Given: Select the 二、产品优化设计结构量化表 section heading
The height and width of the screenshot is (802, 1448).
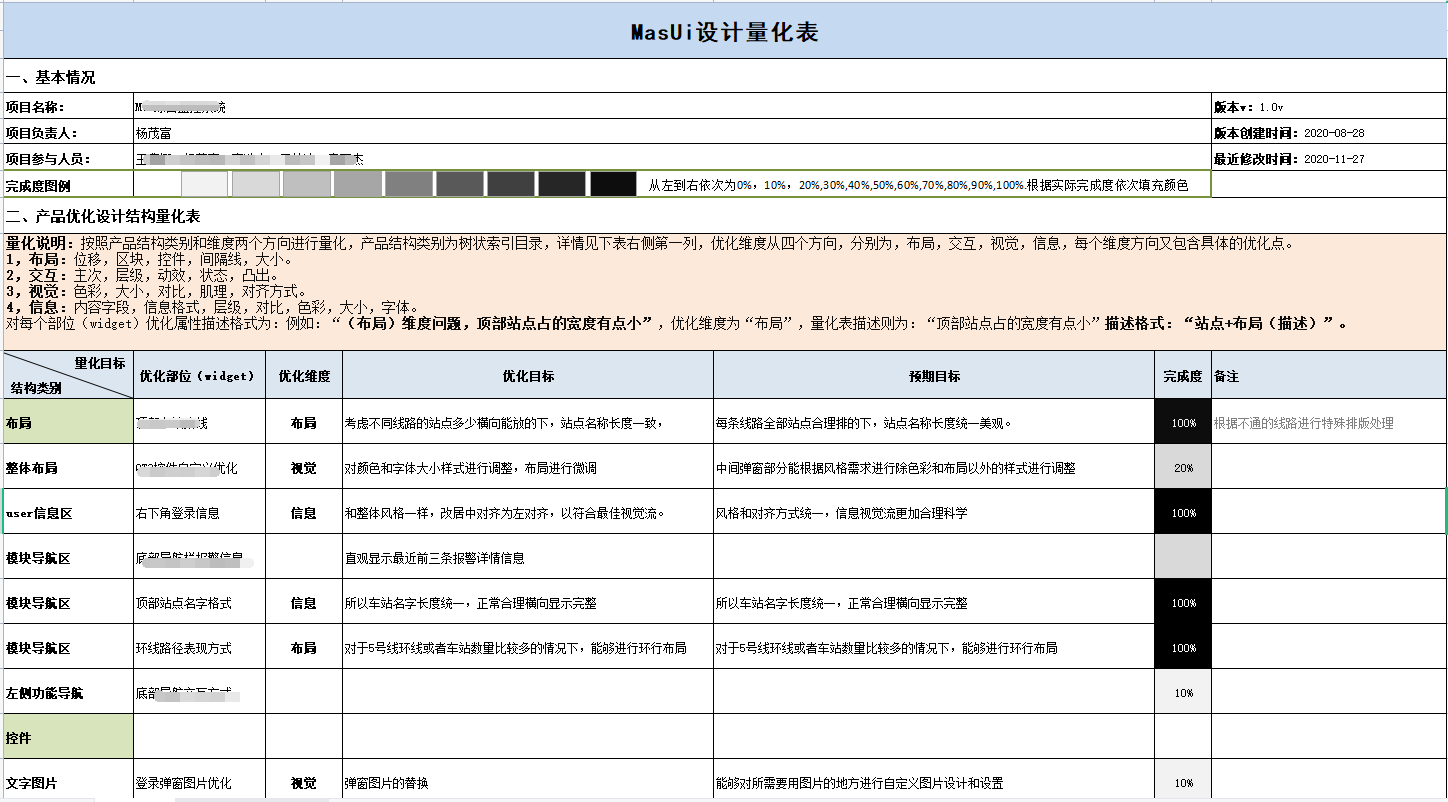Looking at the screenshot, I should click(104, 216).
